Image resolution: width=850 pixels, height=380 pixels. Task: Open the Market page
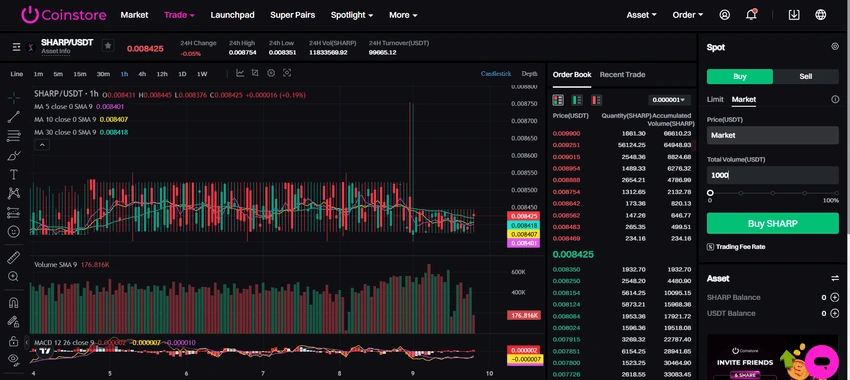134,15
